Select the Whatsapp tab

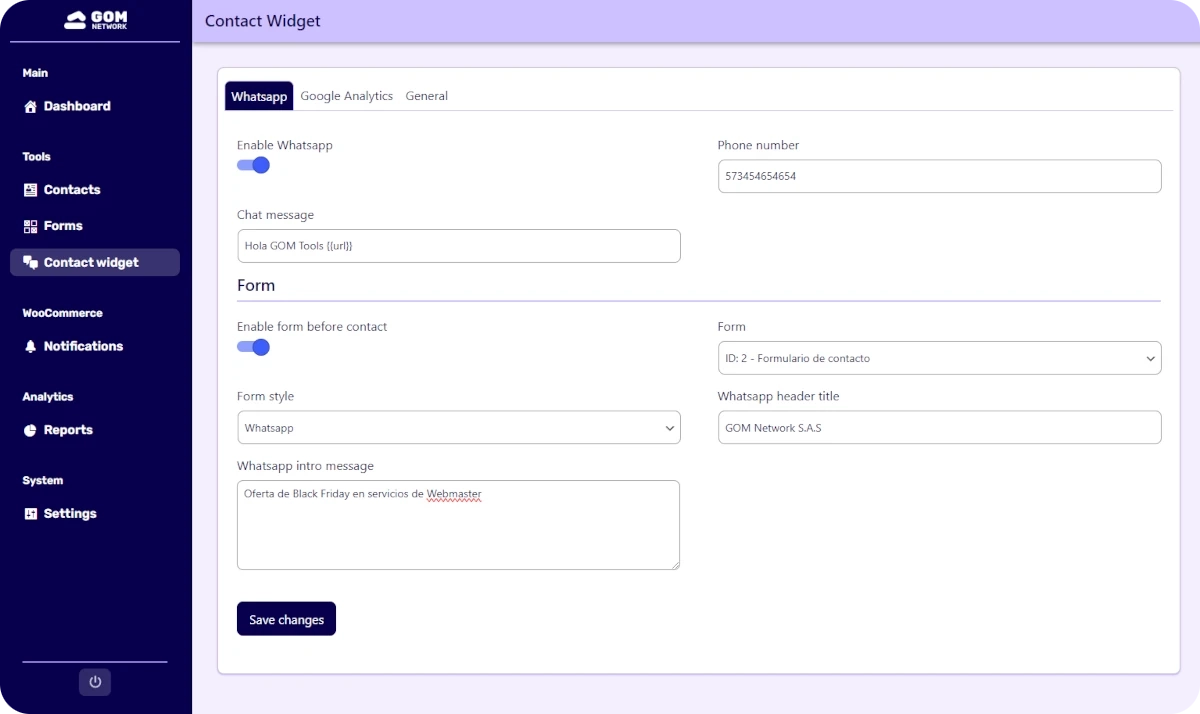point(259,96)
